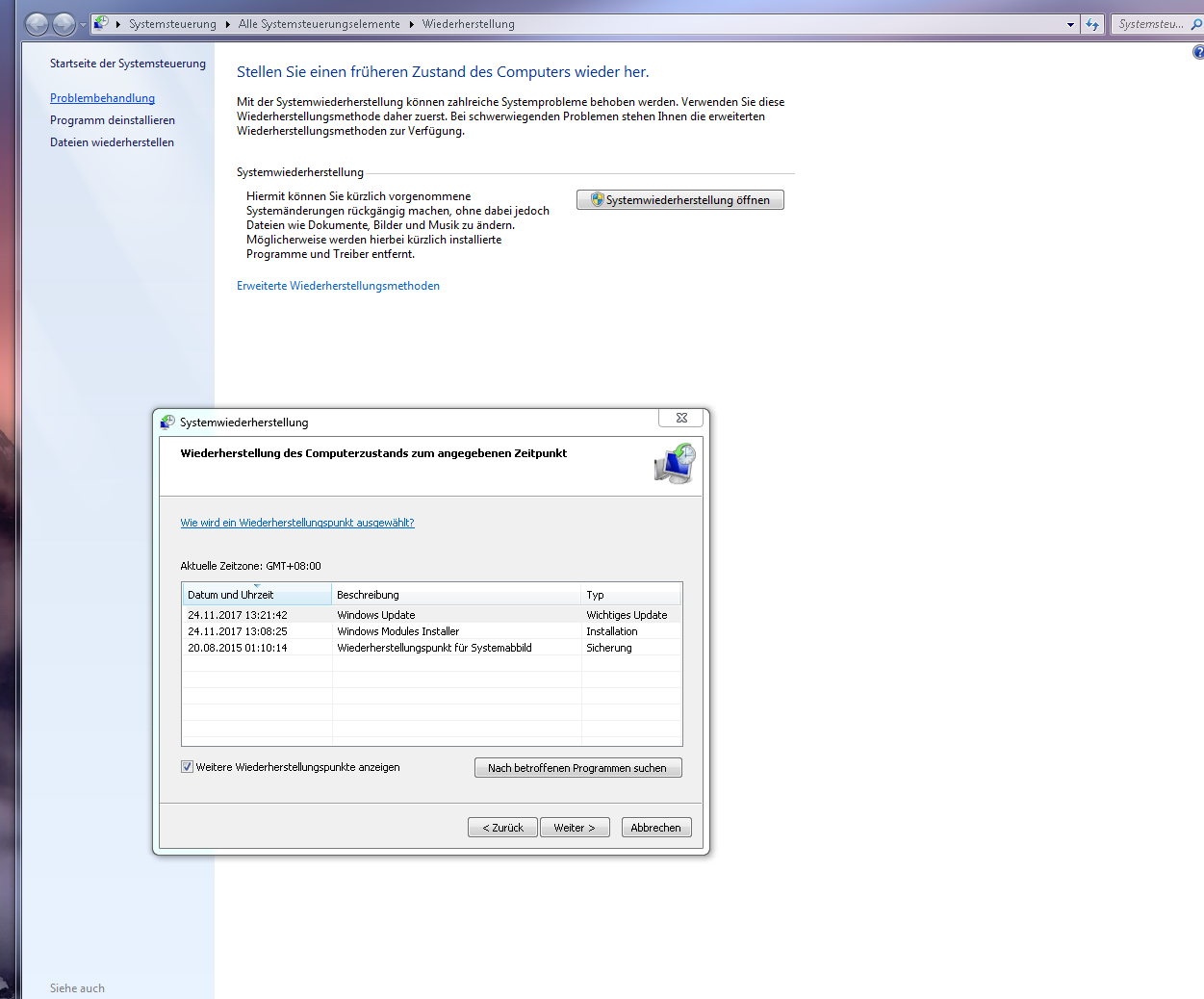The height and width of the screenshot is (999, 1204).
Task: Select restore point 24.11.2017 13:08:25
Action: click(431, 631)
